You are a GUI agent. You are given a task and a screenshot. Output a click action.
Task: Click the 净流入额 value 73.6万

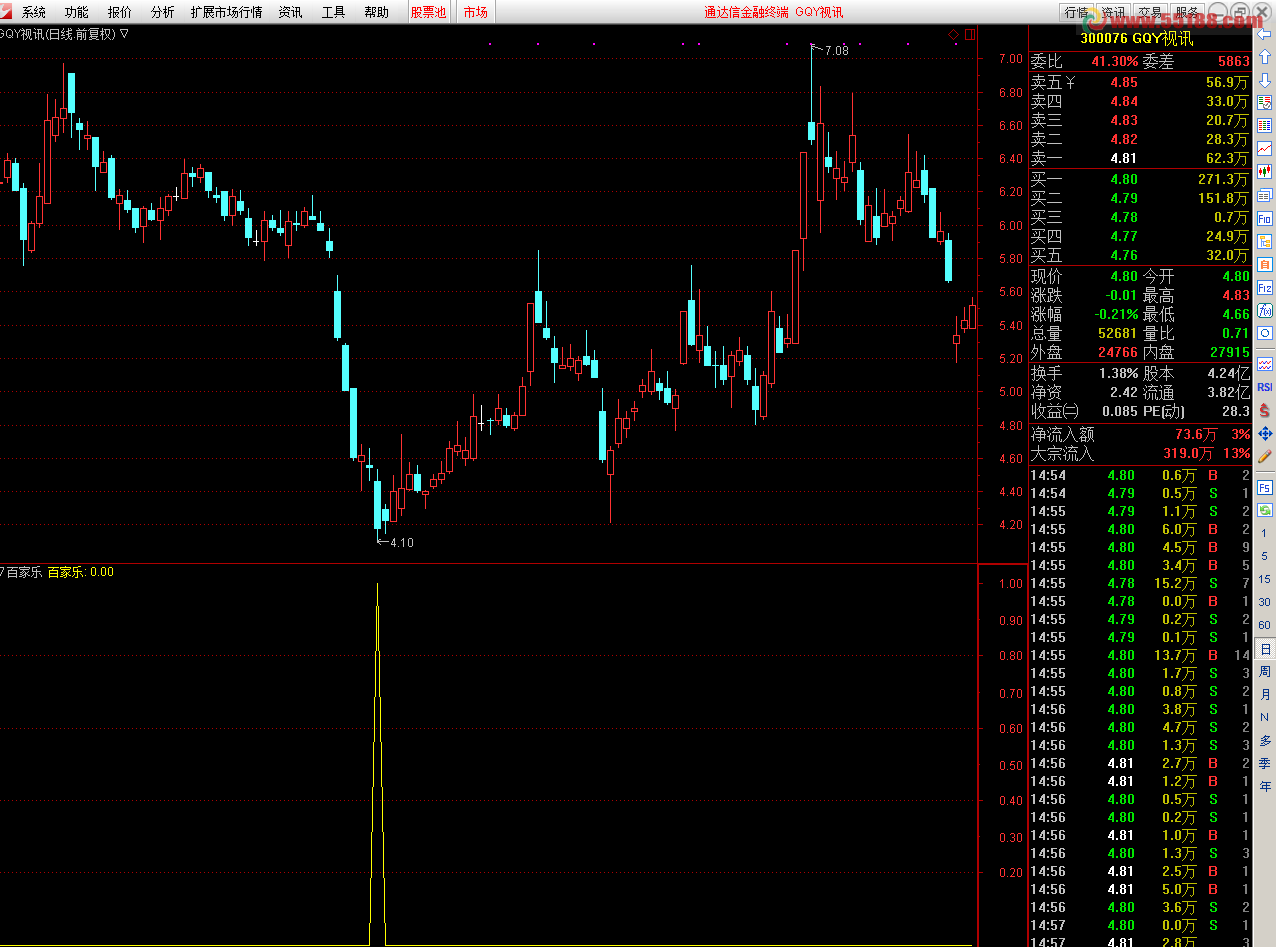[1196, 434]
